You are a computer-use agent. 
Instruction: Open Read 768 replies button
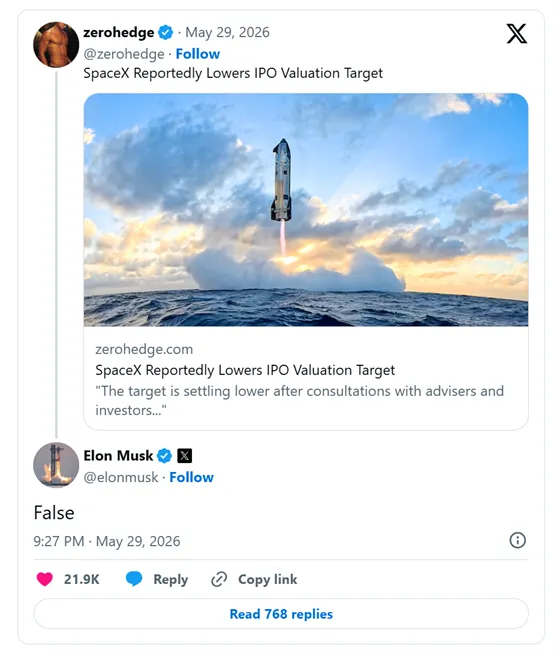point(281,614)
